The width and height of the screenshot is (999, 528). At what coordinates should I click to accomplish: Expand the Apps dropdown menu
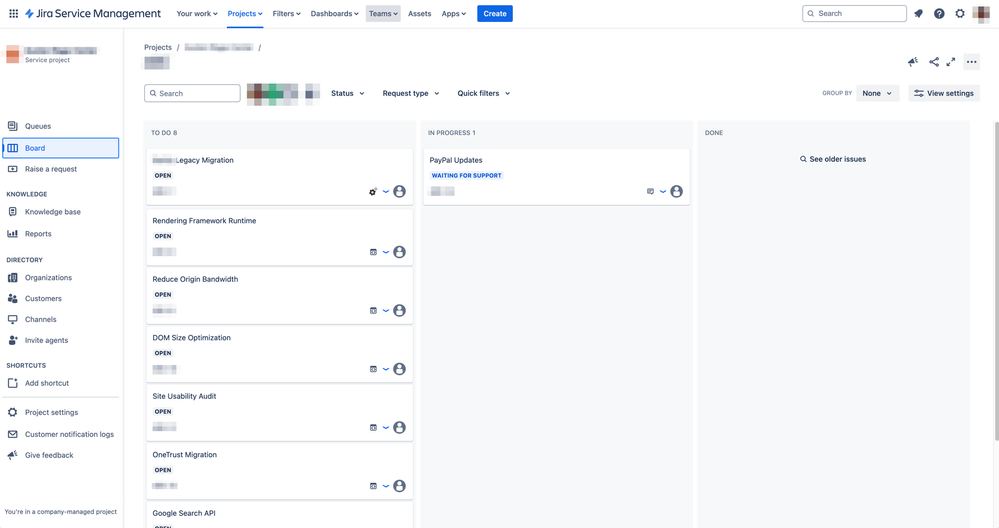point(454,13)
